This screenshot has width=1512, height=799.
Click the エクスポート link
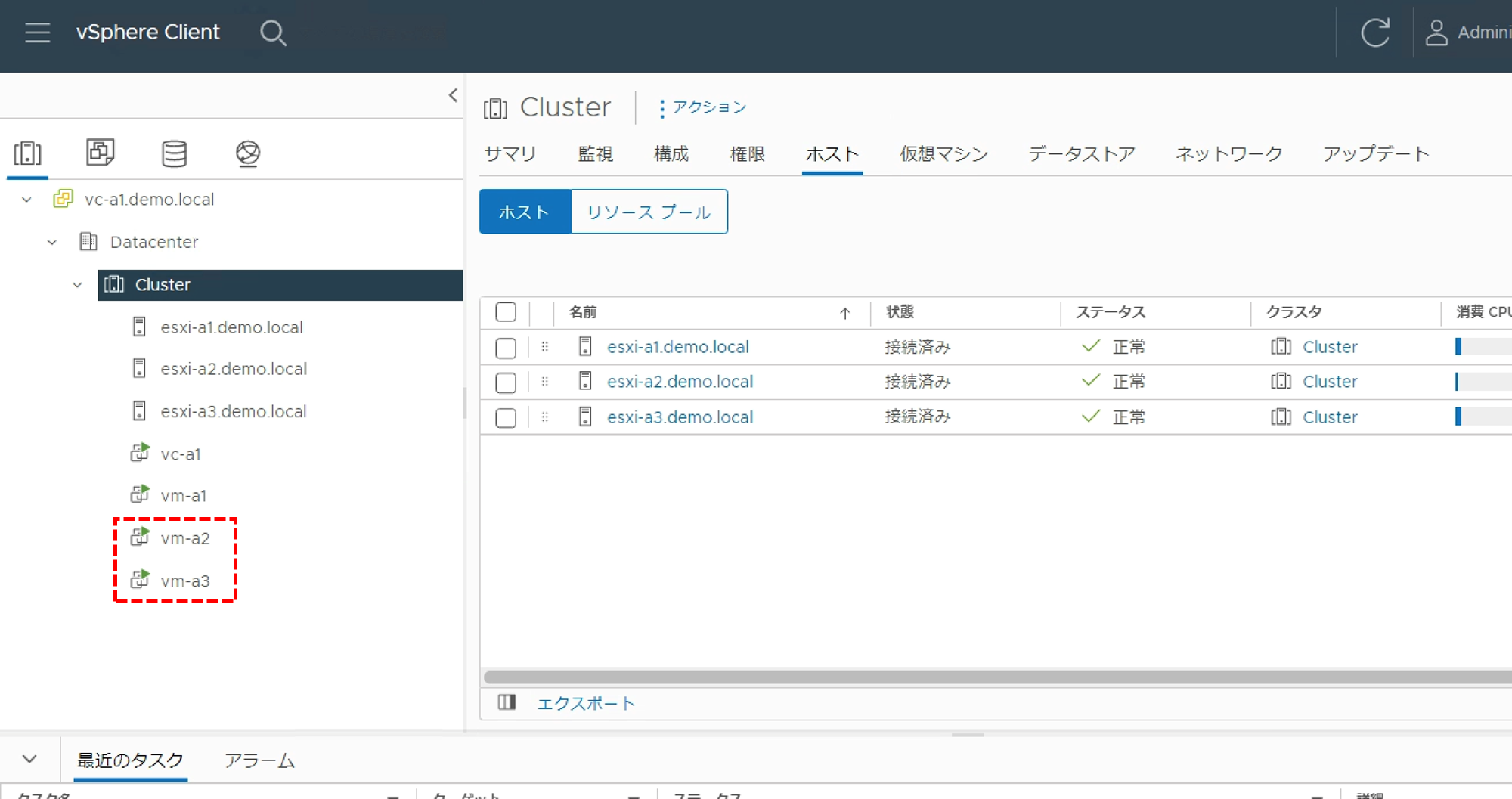(586, 704)
